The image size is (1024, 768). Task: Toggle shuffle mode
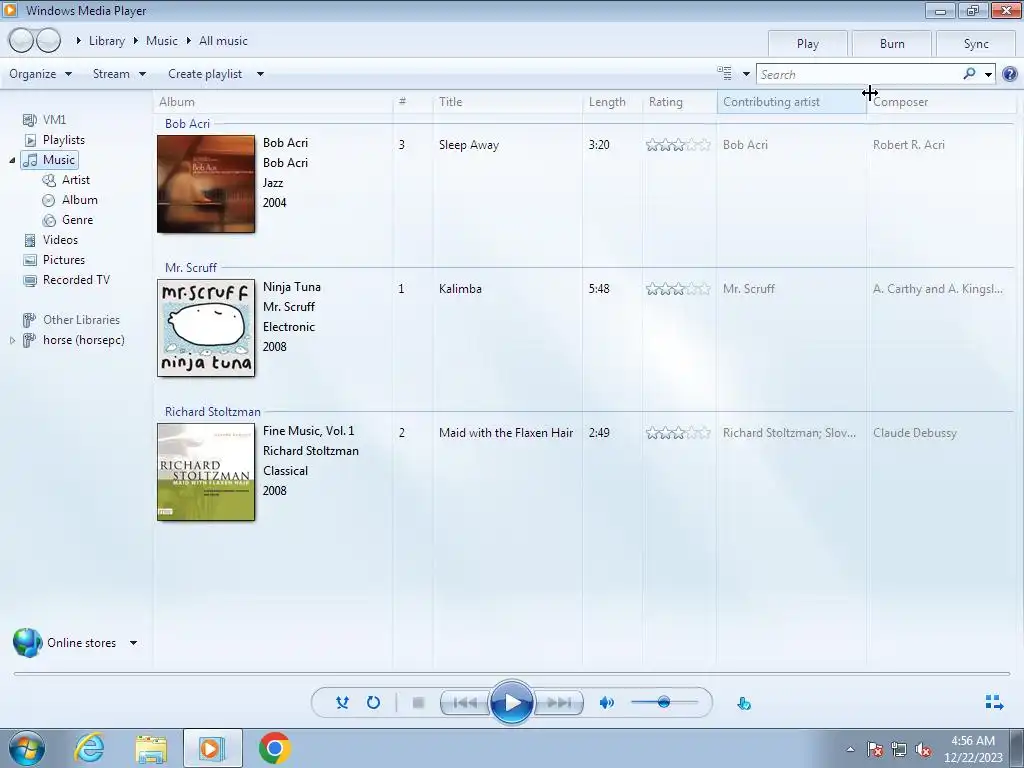tap(342, 703)
